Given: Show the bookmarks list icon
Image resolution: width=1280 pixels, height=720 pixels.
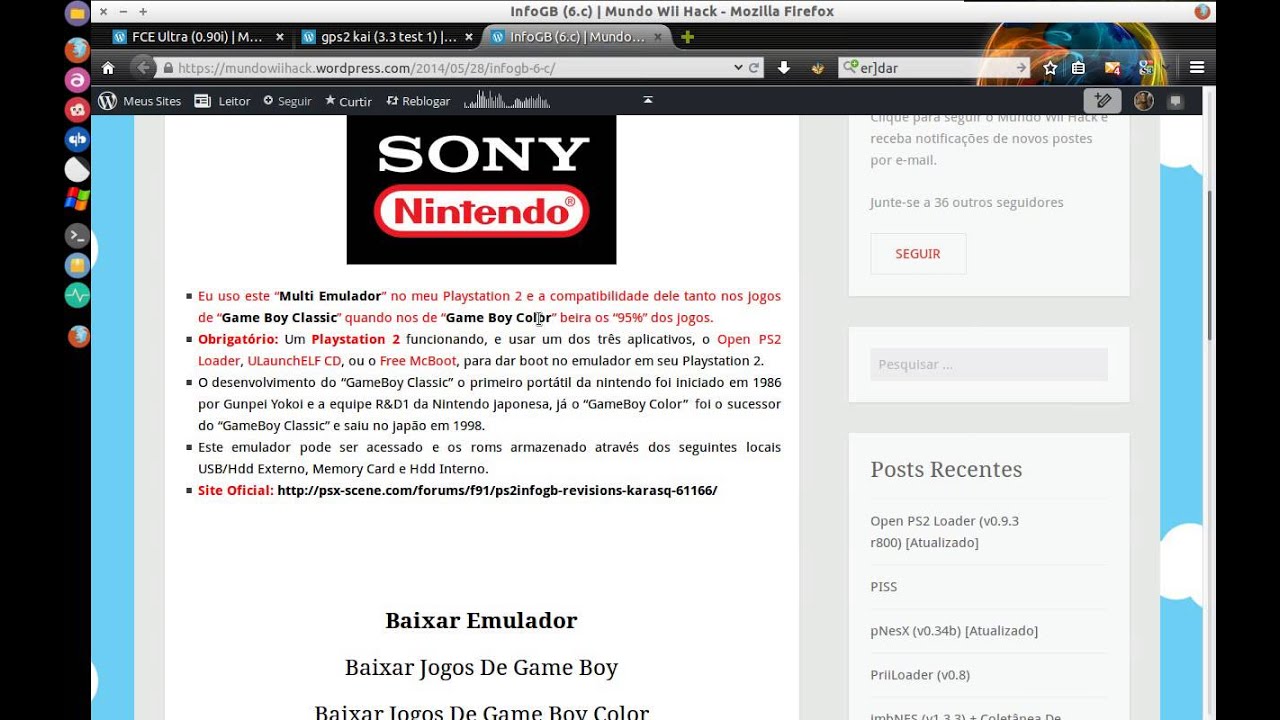Looking at the screenshot, I should tap(1078, 68).
